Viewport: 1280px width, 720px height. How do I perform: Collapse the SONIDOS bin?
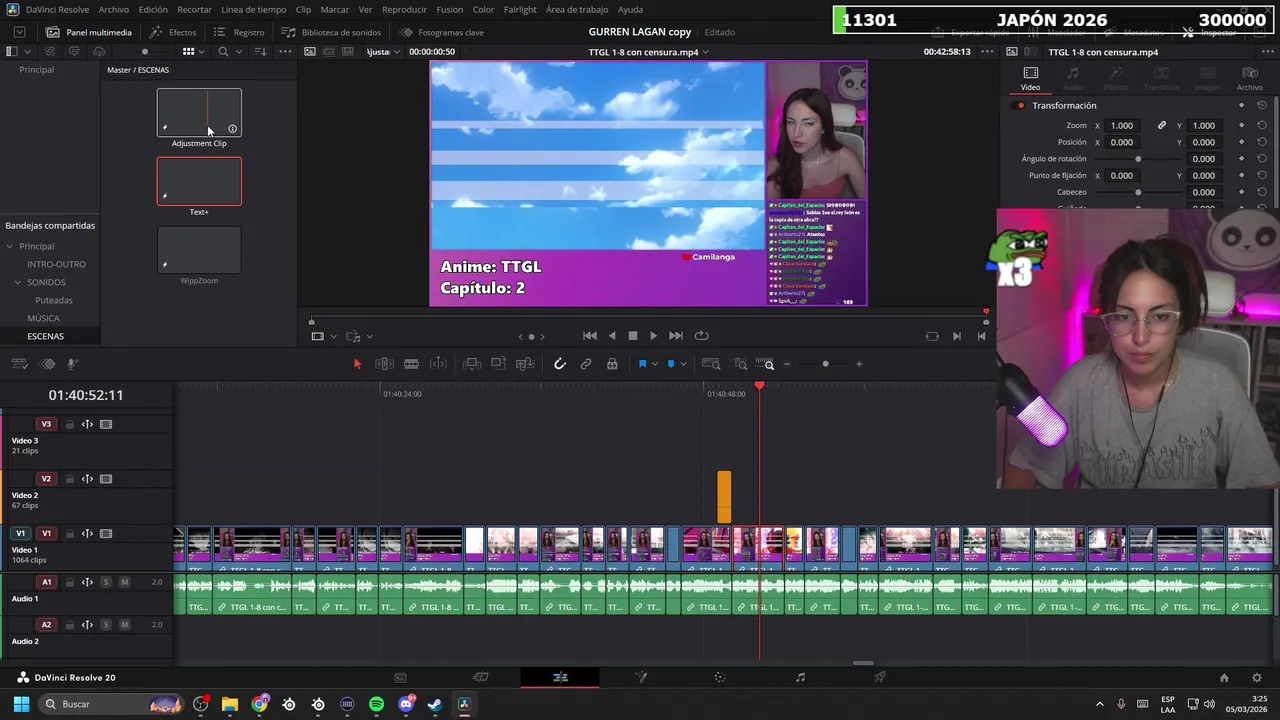pyautogui.click(x=18, y=282)
